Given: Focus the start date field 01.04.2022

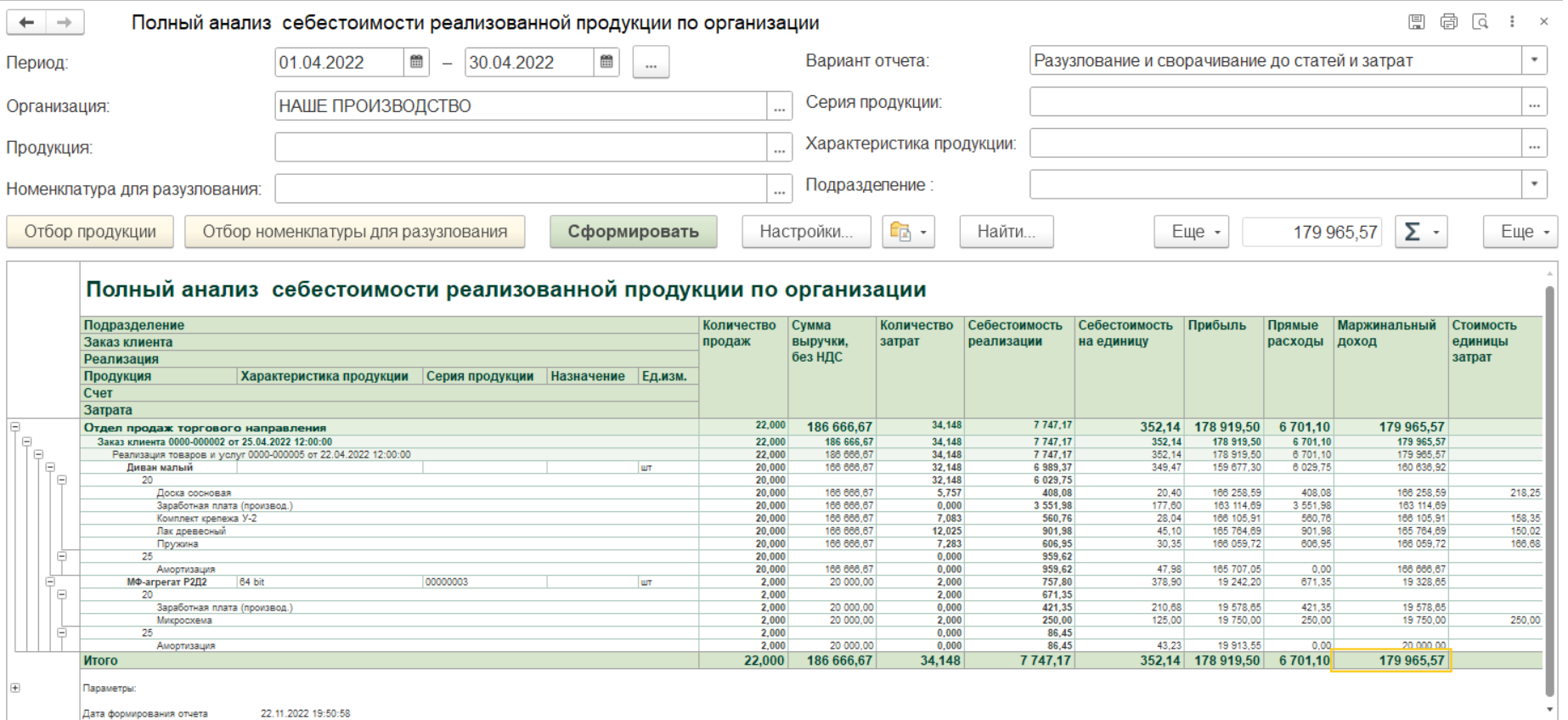Looking at the screenshot, I should pyautogui.click(x=340, y=62).
